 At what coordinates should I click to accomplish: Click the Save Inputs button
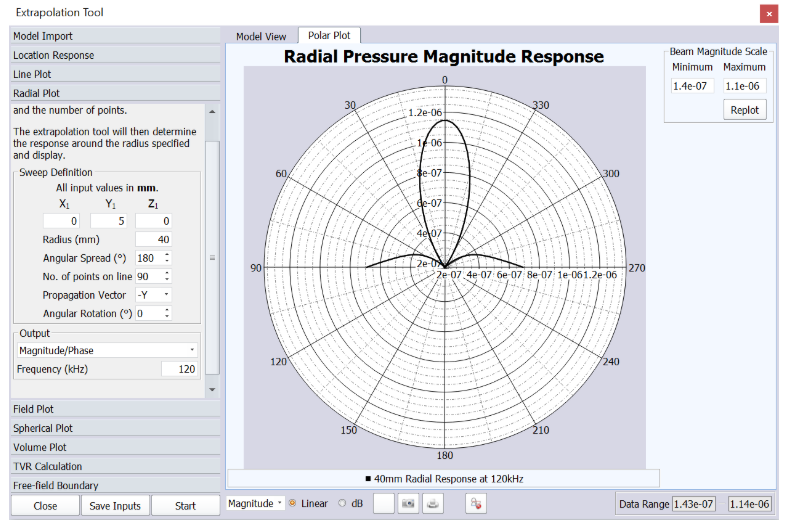(115, 505)
